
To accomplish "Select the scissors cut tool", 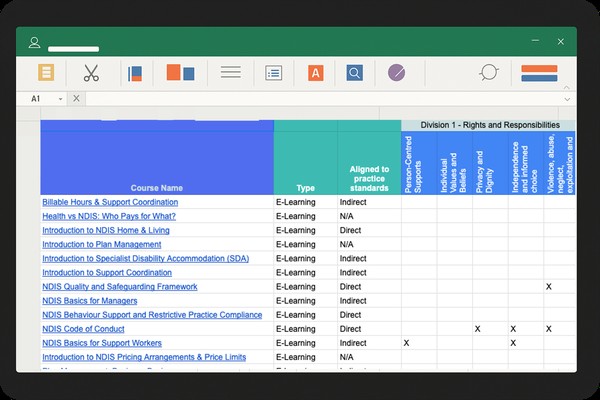I will 91,73.
